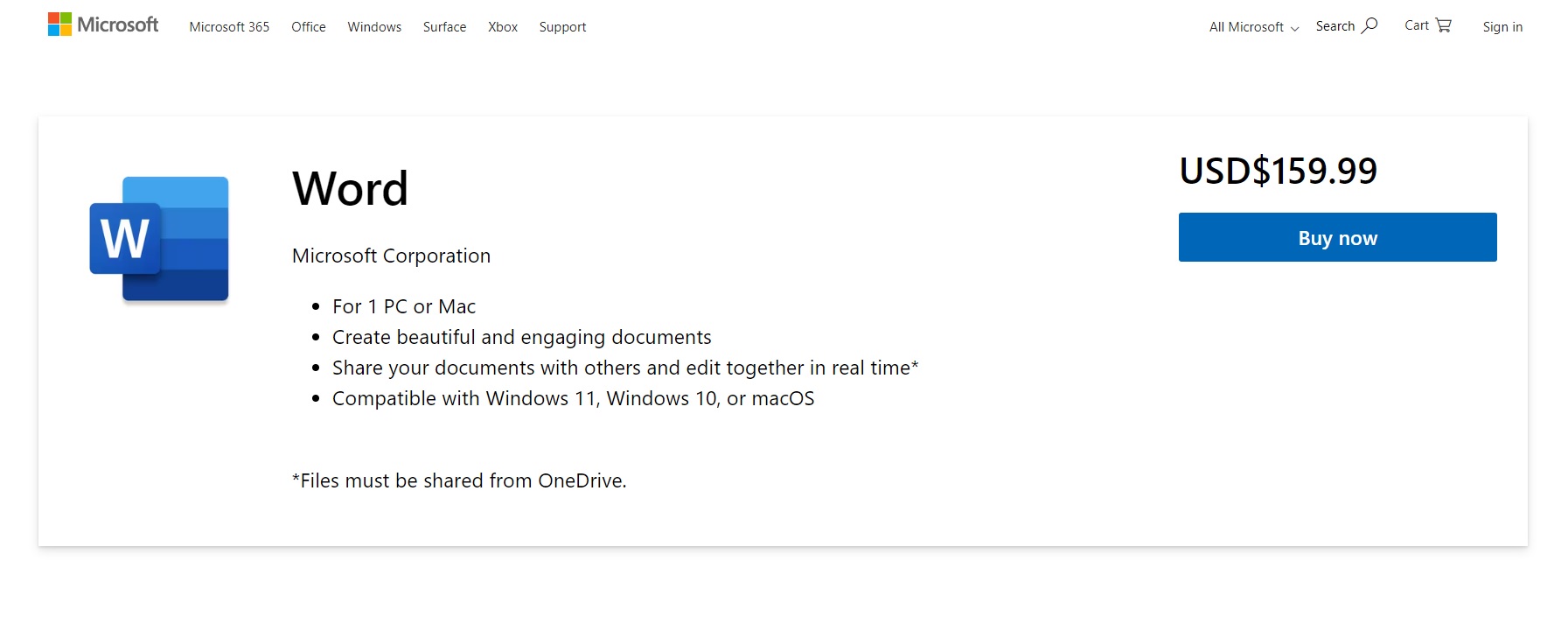Go to the Office nav item
Viewport: 1568px width, 638px height.
[x=309, y=27]
